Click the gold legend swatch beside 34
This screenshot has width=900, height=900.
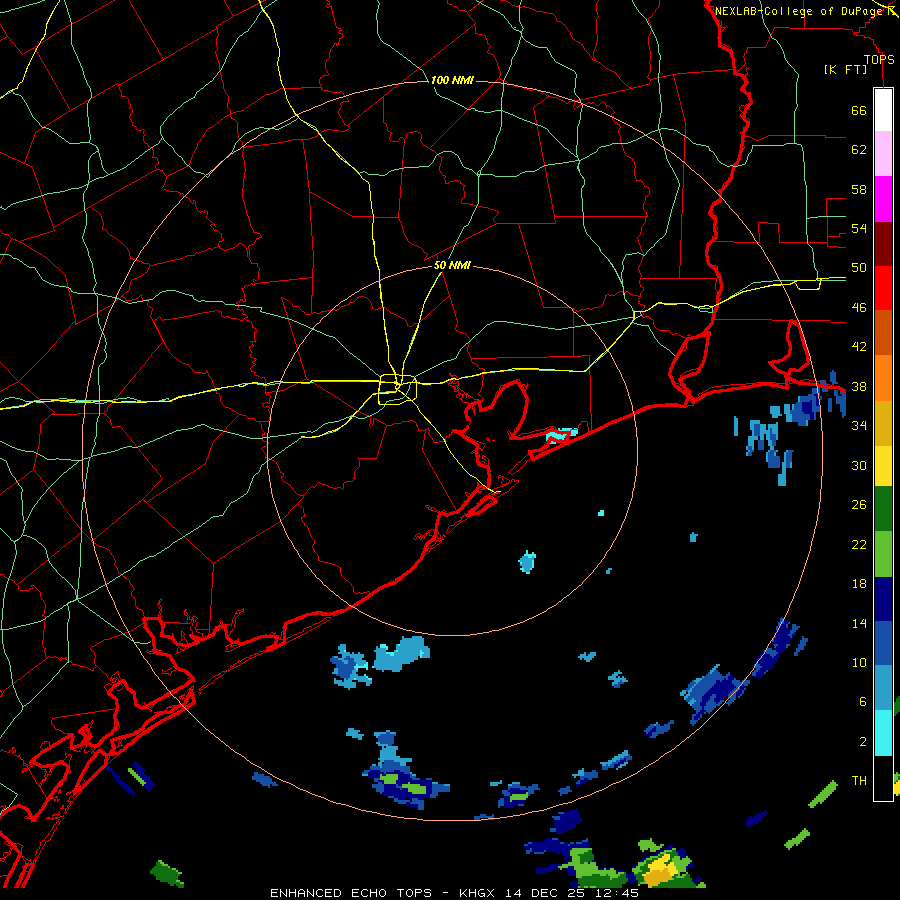click(883, 422)
